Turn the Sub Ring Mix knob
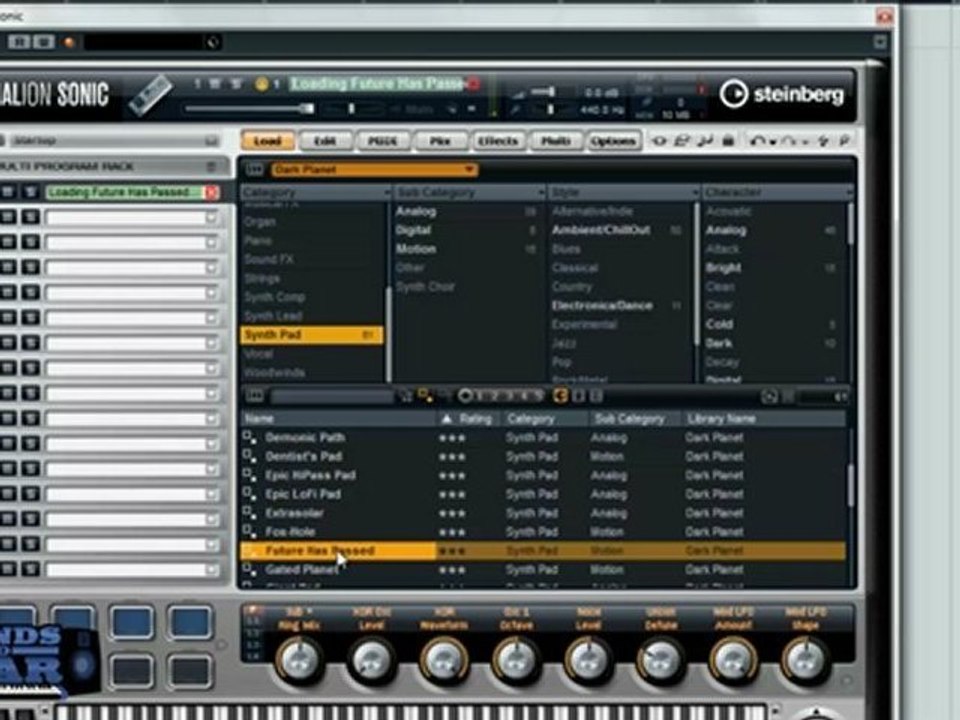960x720 pixels. 299,659
